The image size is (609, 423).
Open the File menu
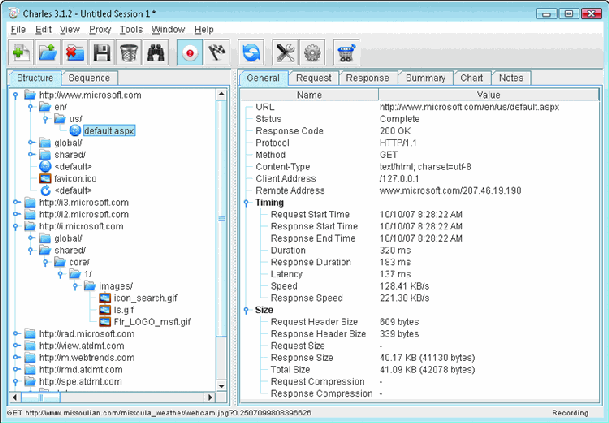[18, 30]
